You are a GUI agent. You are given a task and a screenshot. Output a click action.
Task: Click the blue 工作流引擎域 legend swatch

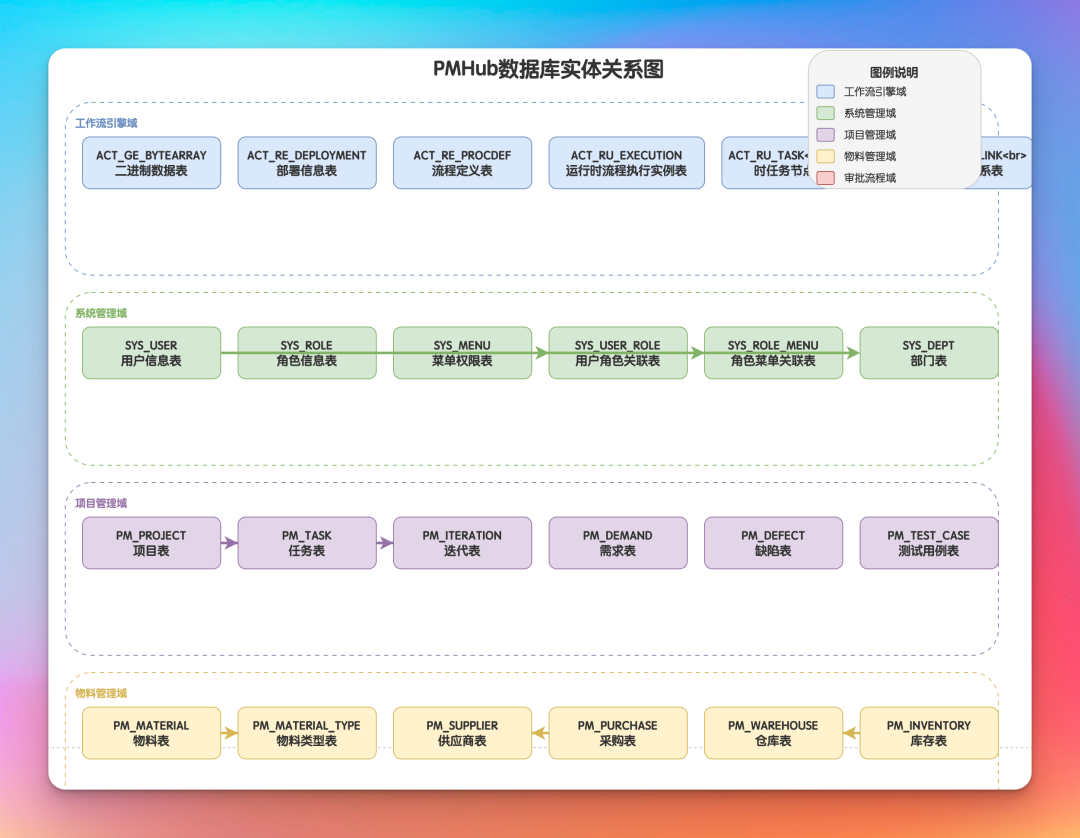pyautogui.click(x=825, y=92)
